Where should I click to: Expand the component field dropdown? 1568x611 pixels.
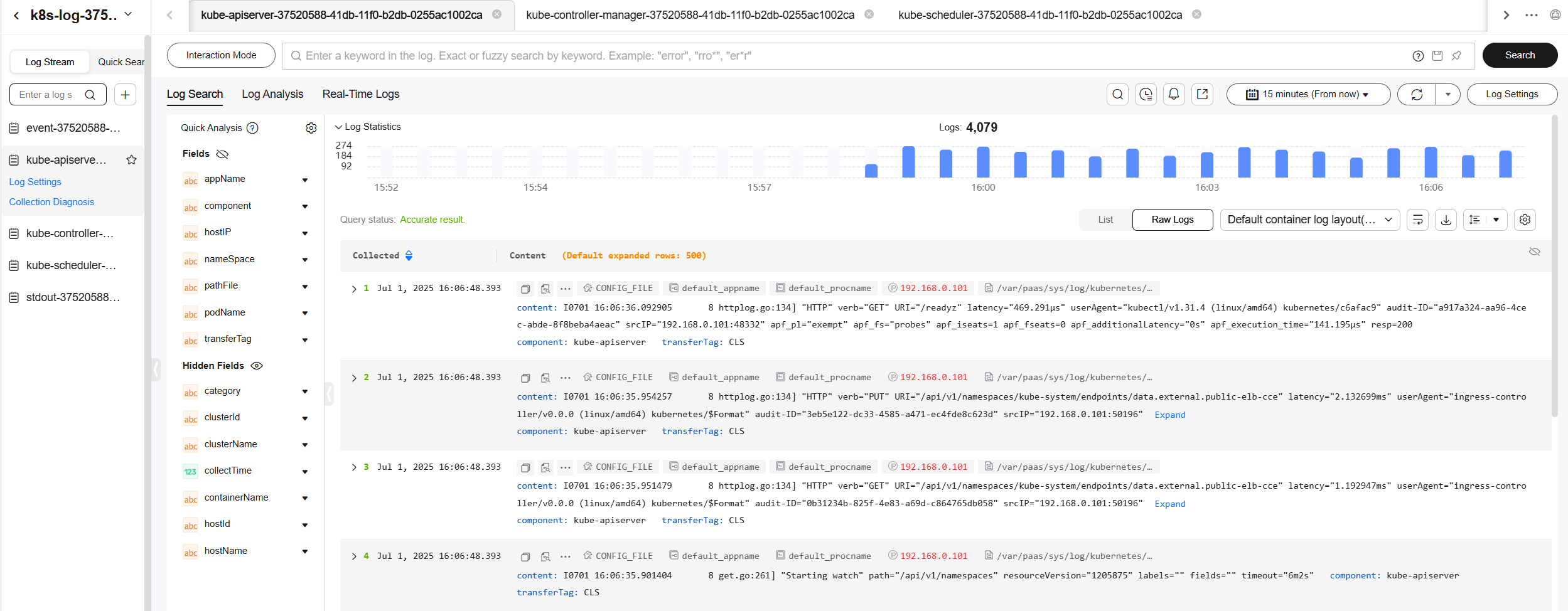coord(305,206)
